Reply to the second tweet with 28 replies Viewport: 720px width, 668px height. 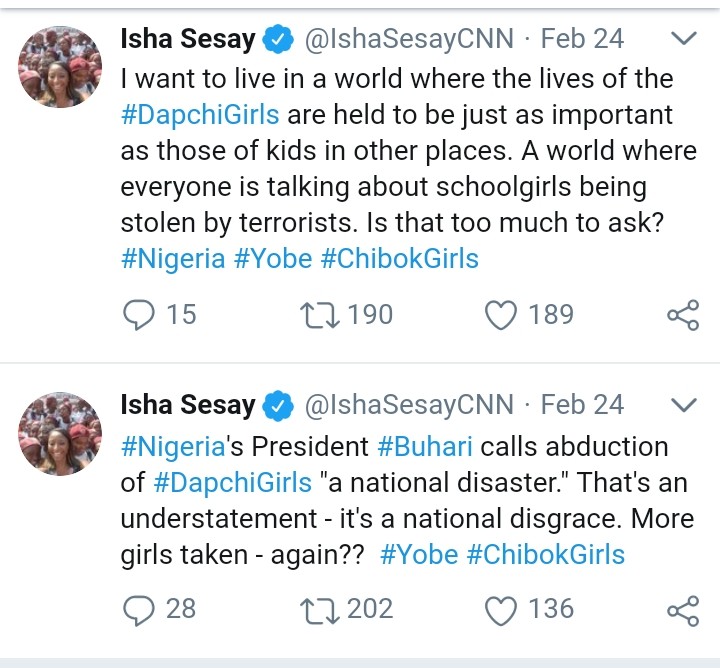139,610
